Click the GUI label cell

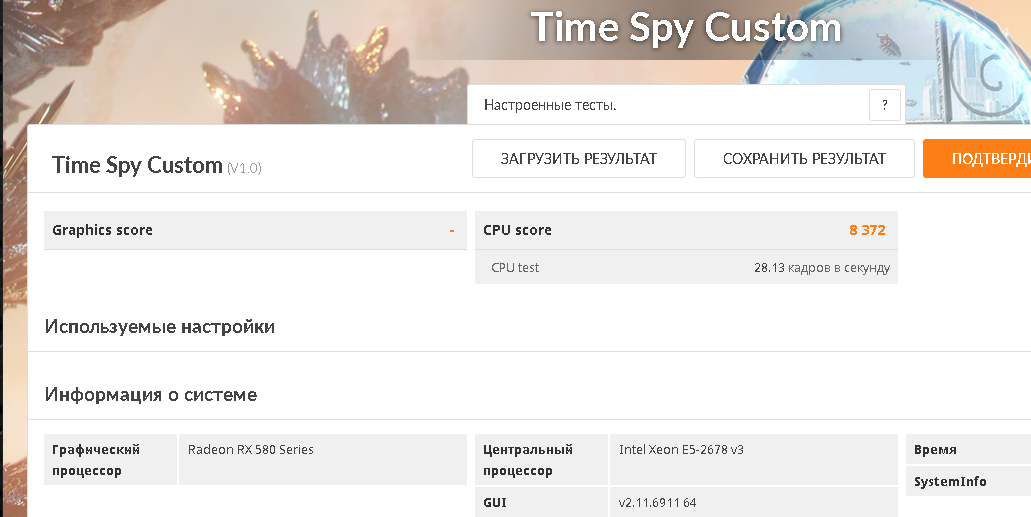(542, 503)
